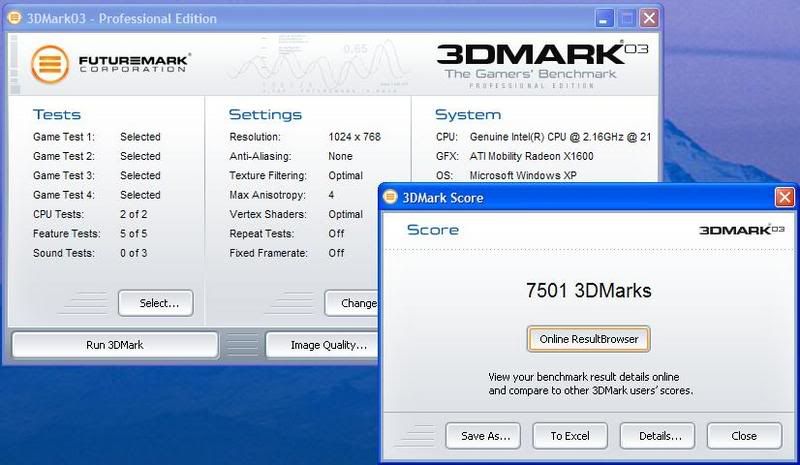
Task: Close the 3DMark Score dialog with X
Action: click(x=784, y=197)
